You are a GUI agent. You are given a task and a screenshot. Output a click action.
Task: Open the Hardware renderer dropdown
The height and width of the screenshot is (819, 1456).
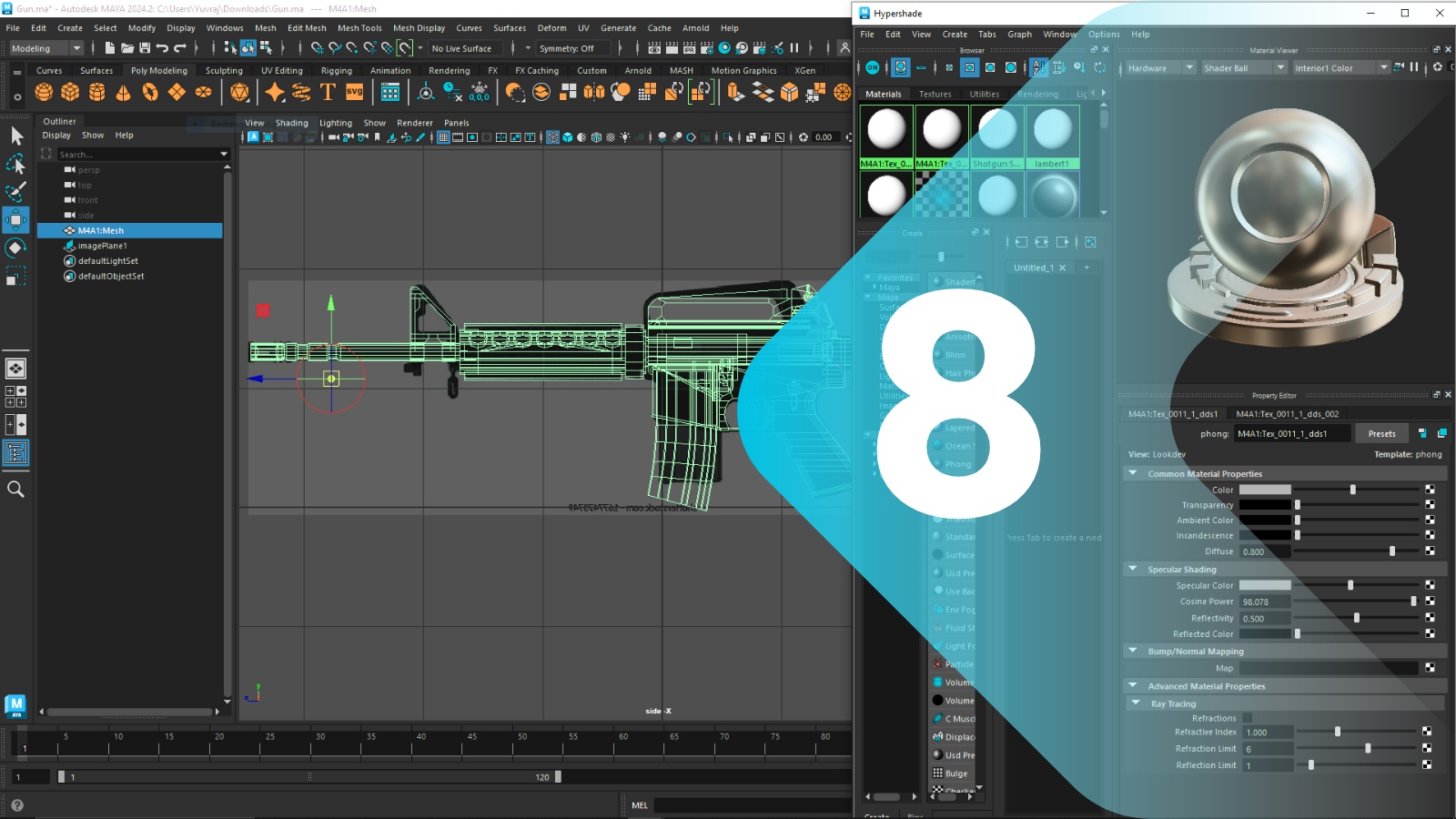[x=1160, y=68]
